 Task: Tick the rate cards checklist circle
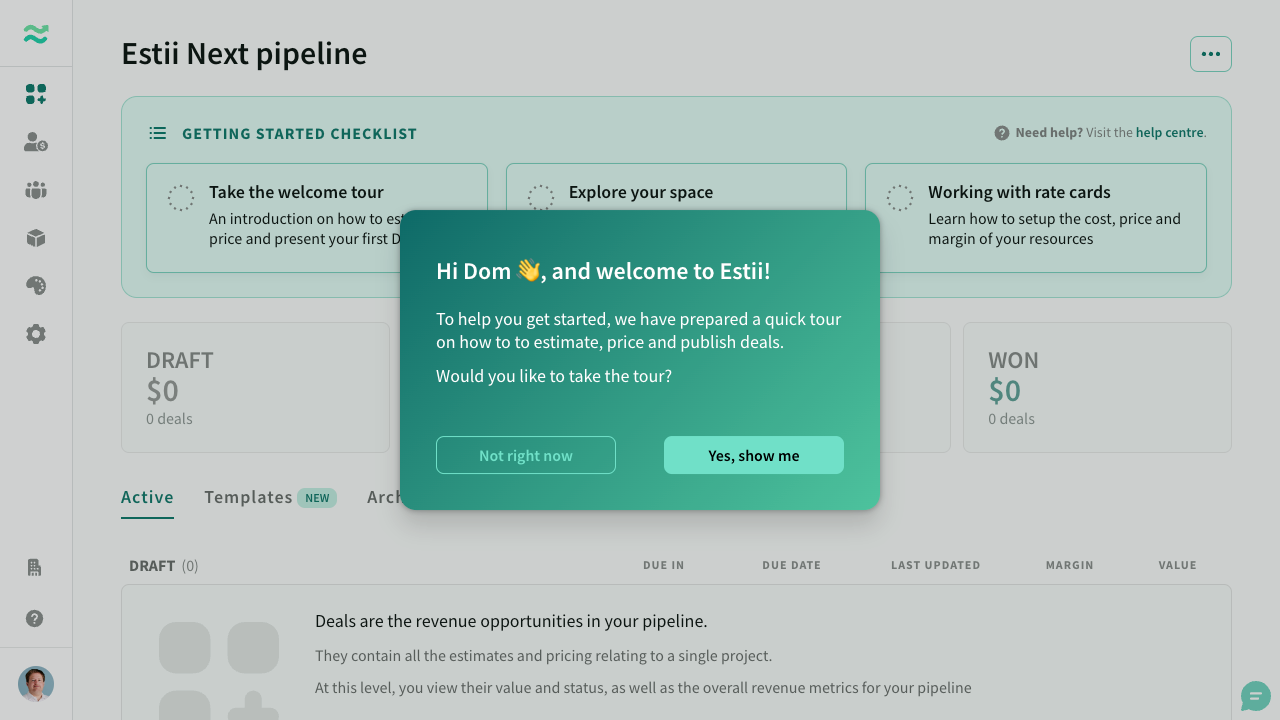pyautogui.click(x=900, y=198)
